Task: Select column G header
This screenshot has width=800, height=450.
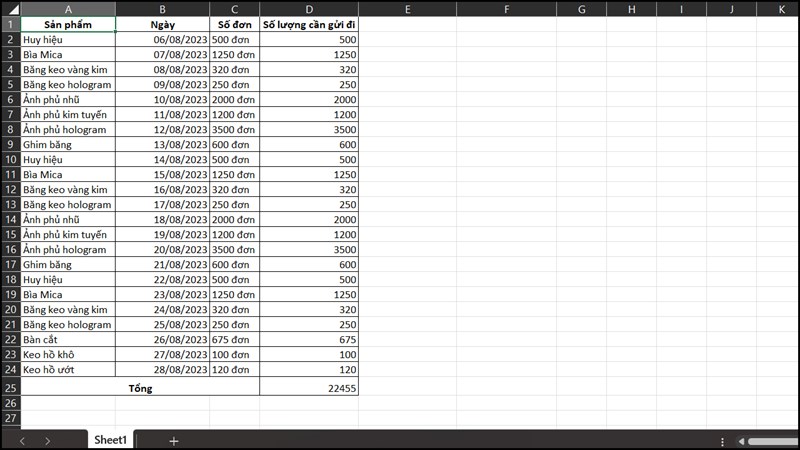Action: click(581, 9)
